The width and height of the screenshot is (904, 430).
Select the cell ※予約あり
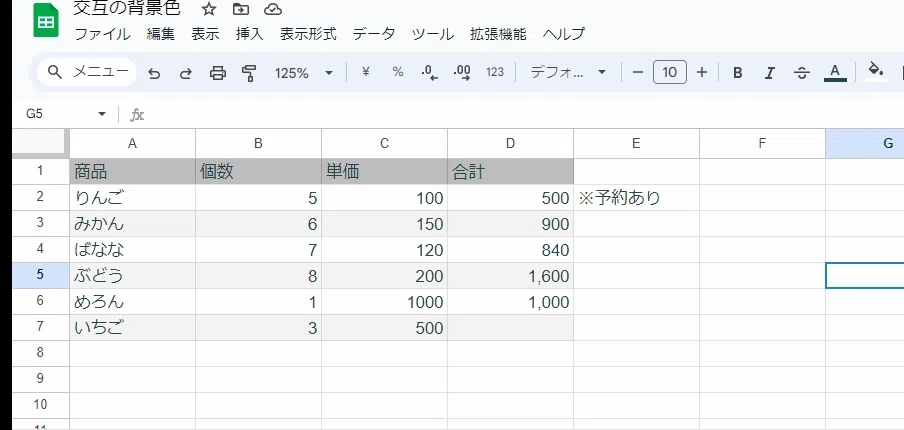pos(636,198)
